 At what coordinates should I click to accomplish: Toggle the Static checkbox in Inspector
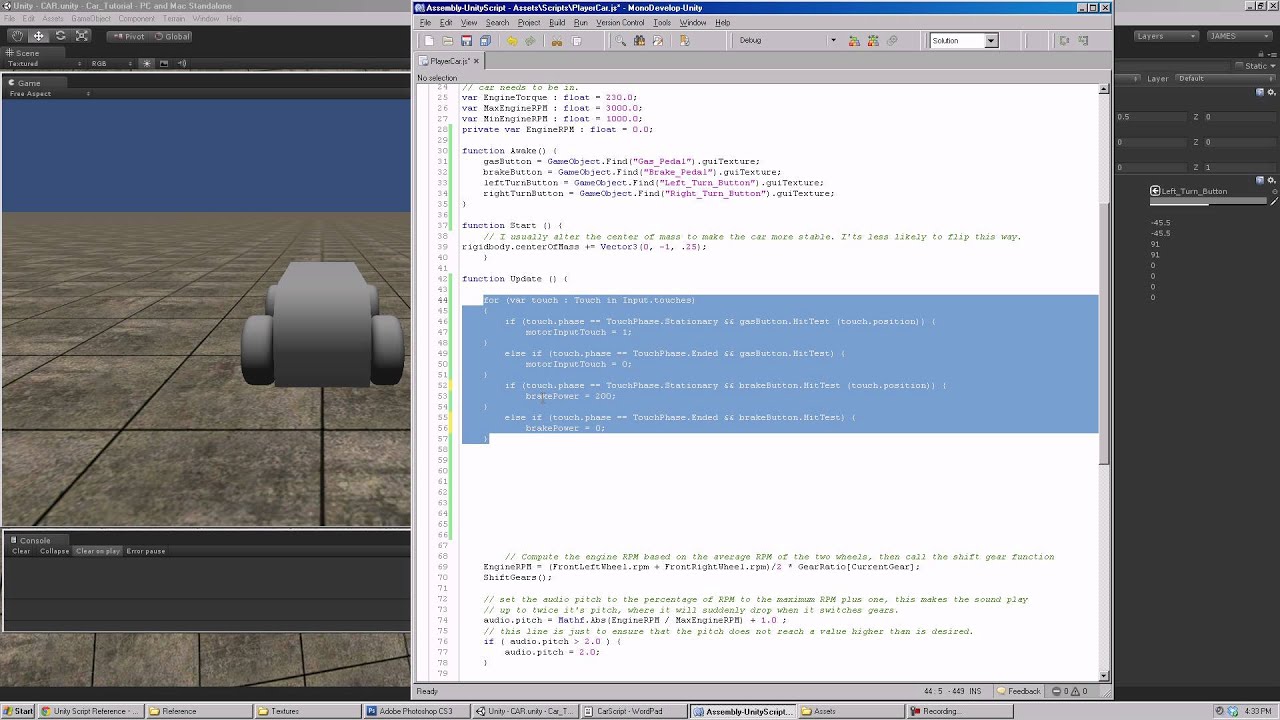1239,66
